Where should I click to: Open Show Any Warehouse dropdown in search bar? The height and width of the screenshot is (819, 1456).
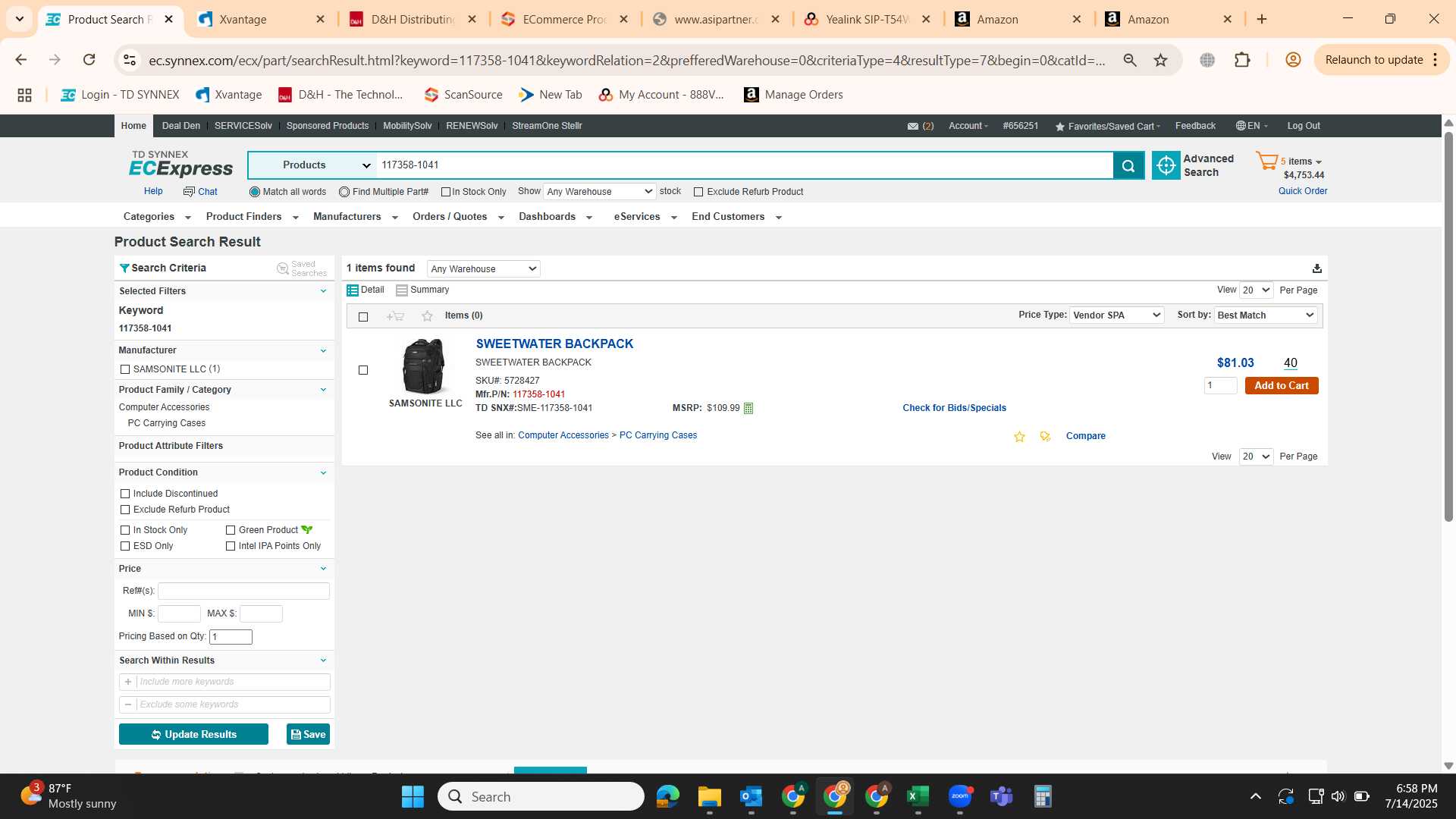tap(599, 192)
